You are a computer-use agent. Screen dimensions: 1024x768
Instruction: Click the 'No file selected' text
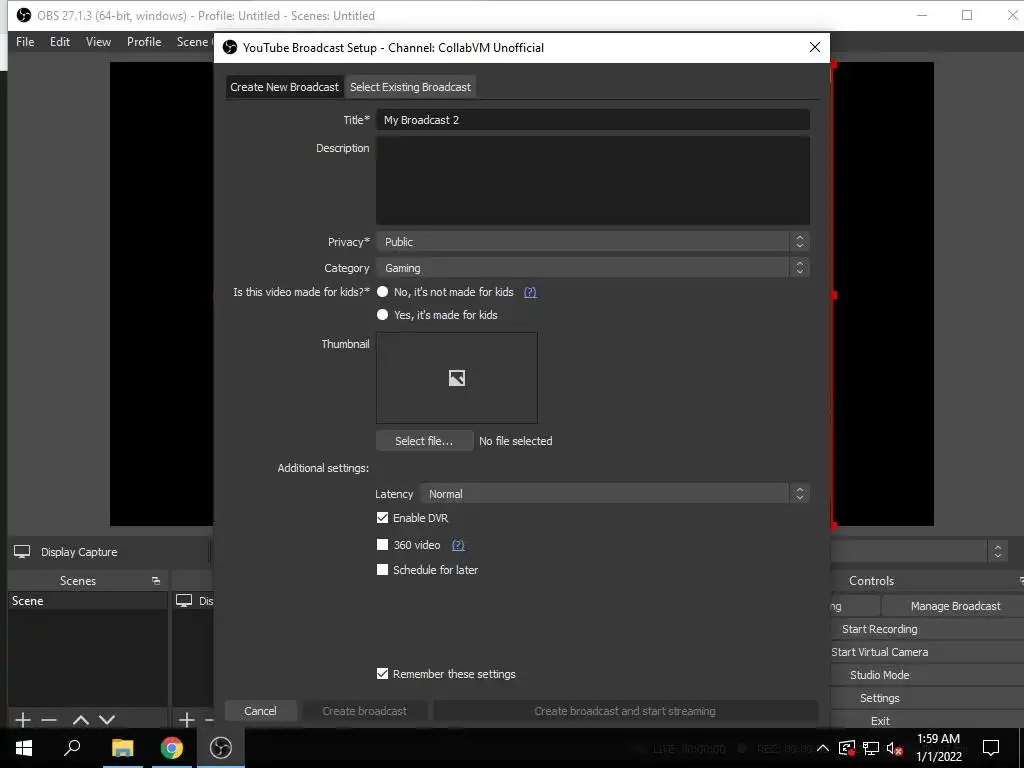click(515, 441)
